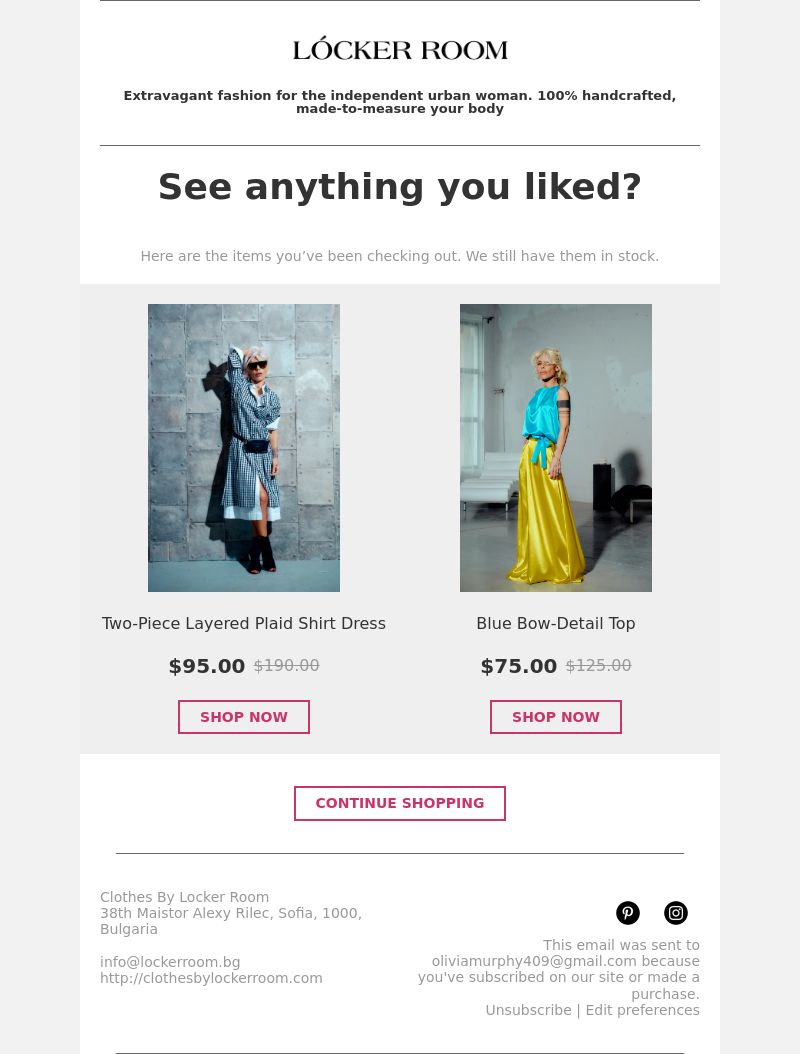Viewport: 800px width, 1054px height.
Task: Click the Lócker Room logo
Action: tap(400, 49)
